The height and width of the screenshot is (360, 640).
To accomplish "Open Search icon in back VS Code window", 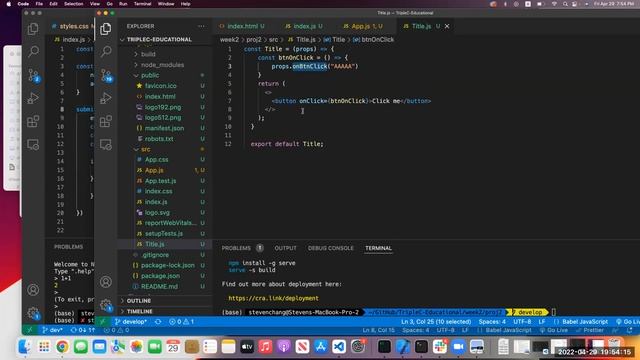I will 33,51.
